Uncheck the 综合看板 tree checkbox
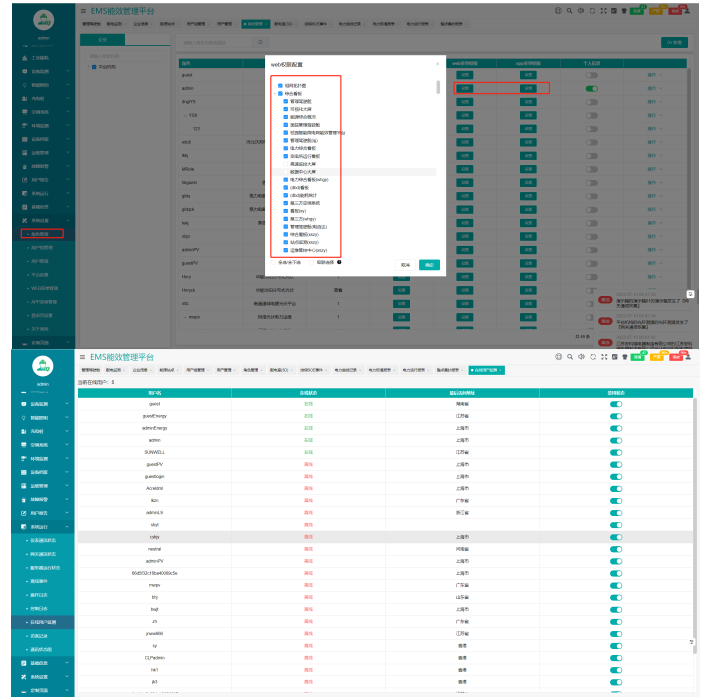Image resolution: width=710 pixels, height=700 pixels. (x=282, y=94)
